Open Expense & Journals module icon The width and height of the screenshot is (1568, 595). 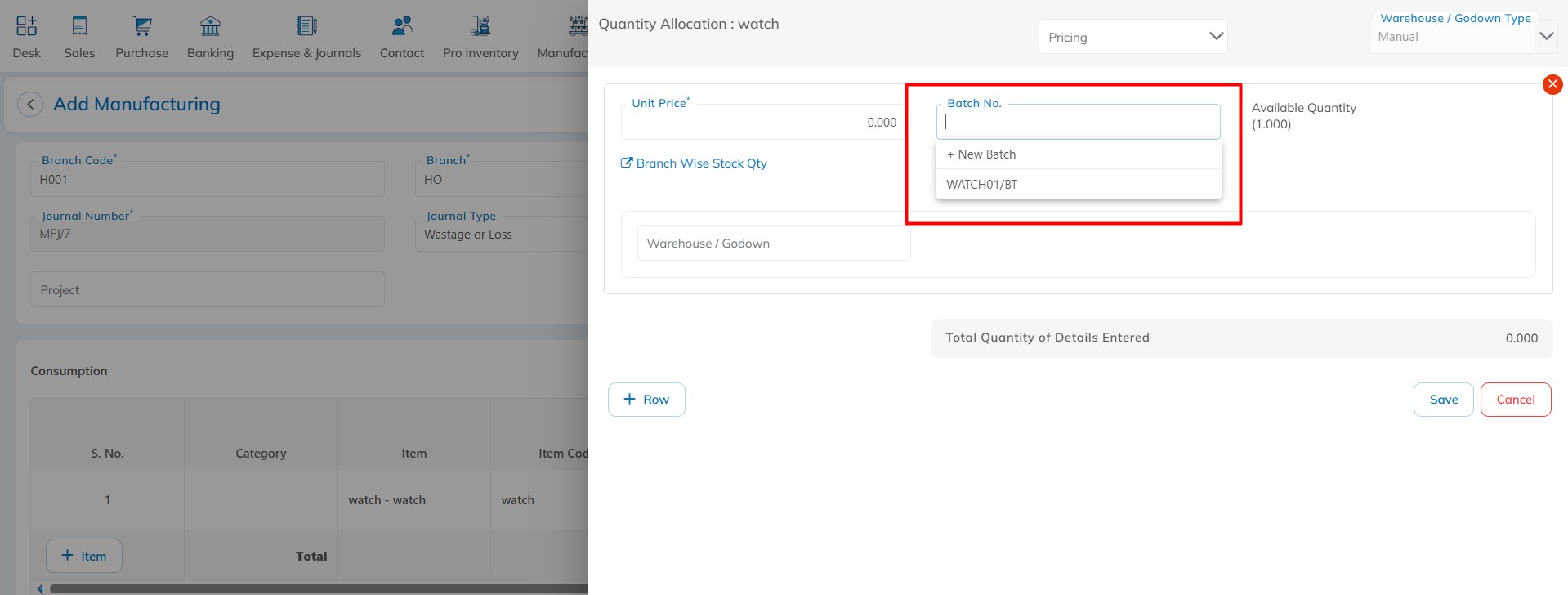[306, 26]
